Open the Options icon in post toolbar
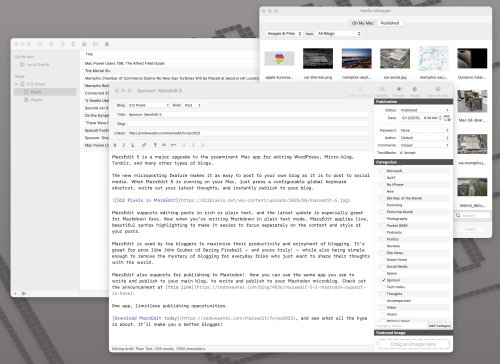The height and width of the screenshot is (364, 500). (x=382, y=89)
